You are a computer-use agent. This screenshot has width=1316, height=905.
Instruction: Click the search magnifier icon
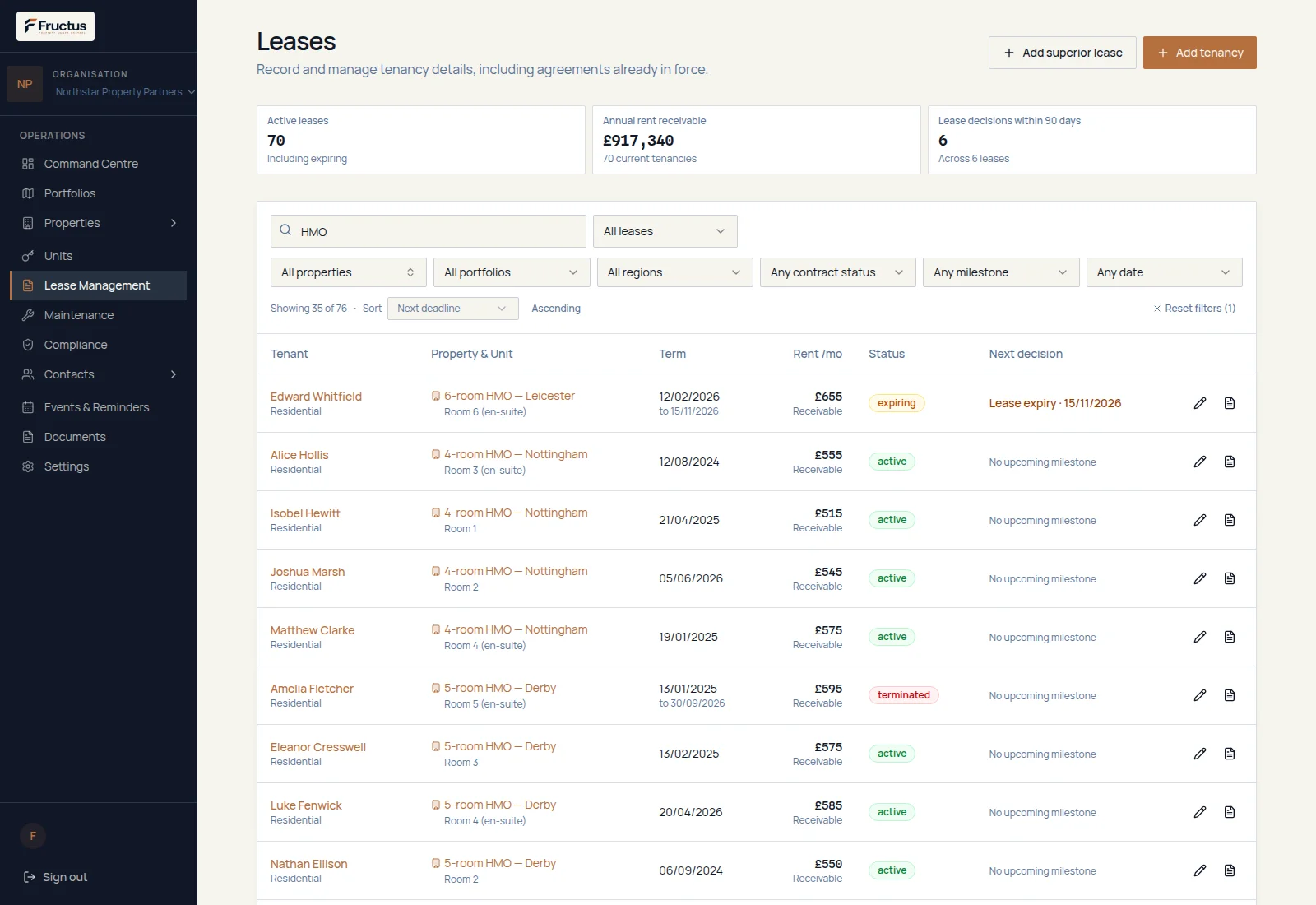coord(285,230)
